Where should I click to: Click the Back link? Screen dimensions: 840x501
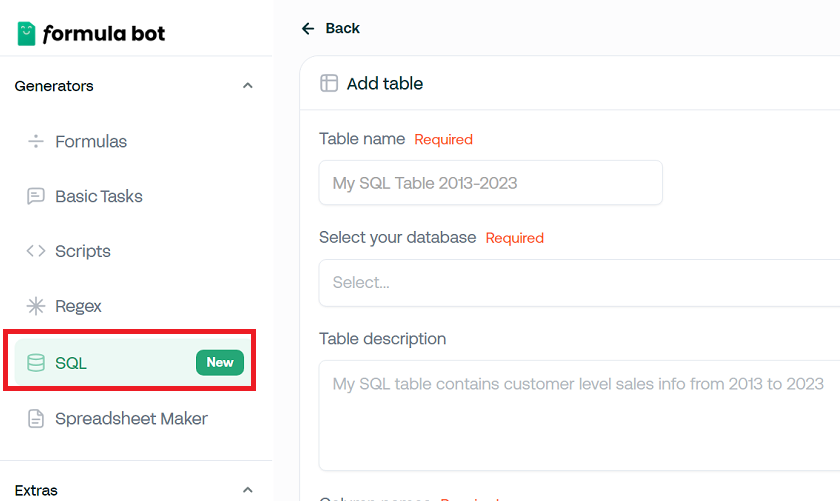(x=342, y=28)
